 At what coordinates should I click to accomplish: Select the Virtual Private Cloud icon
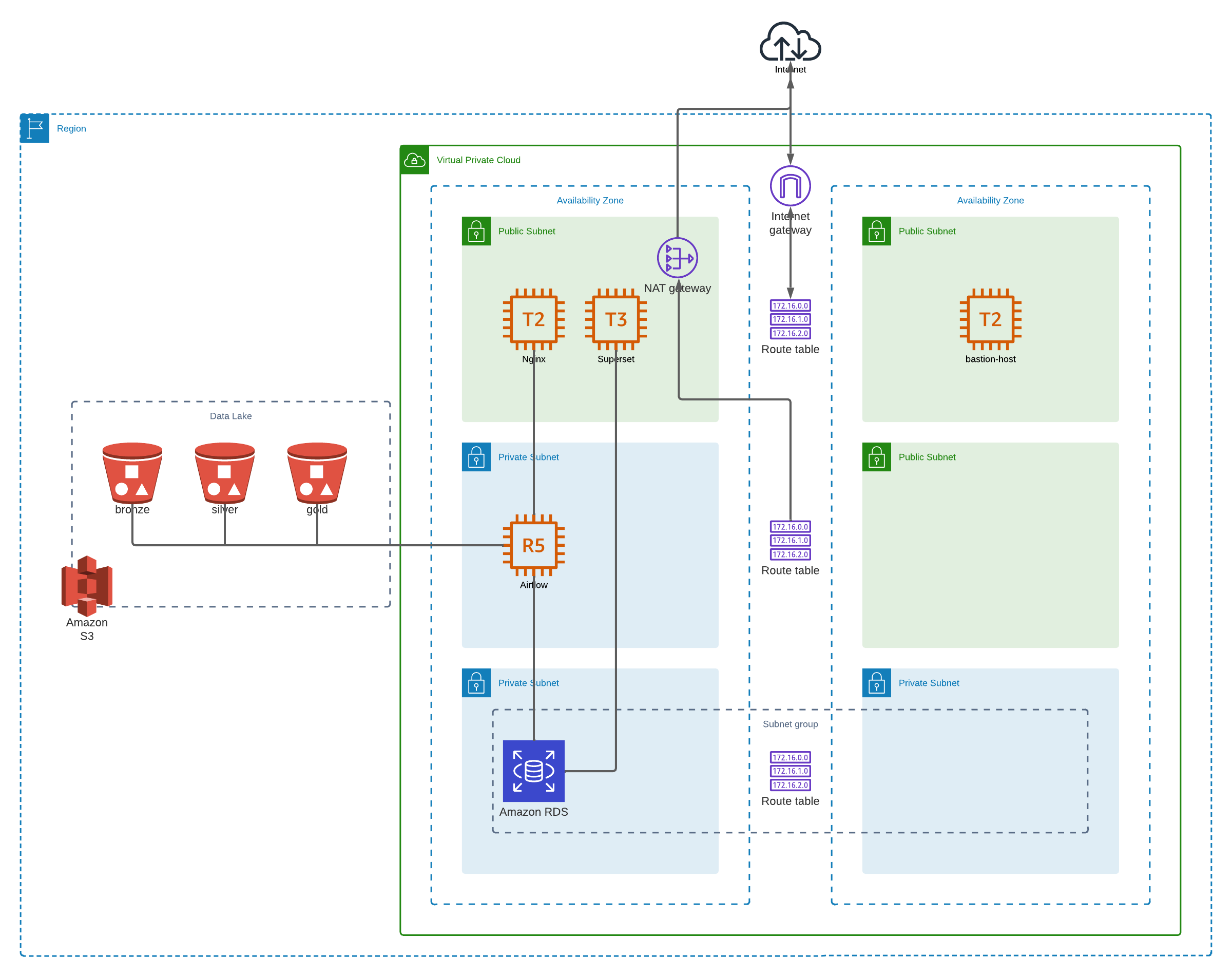[x=414, y=160]
